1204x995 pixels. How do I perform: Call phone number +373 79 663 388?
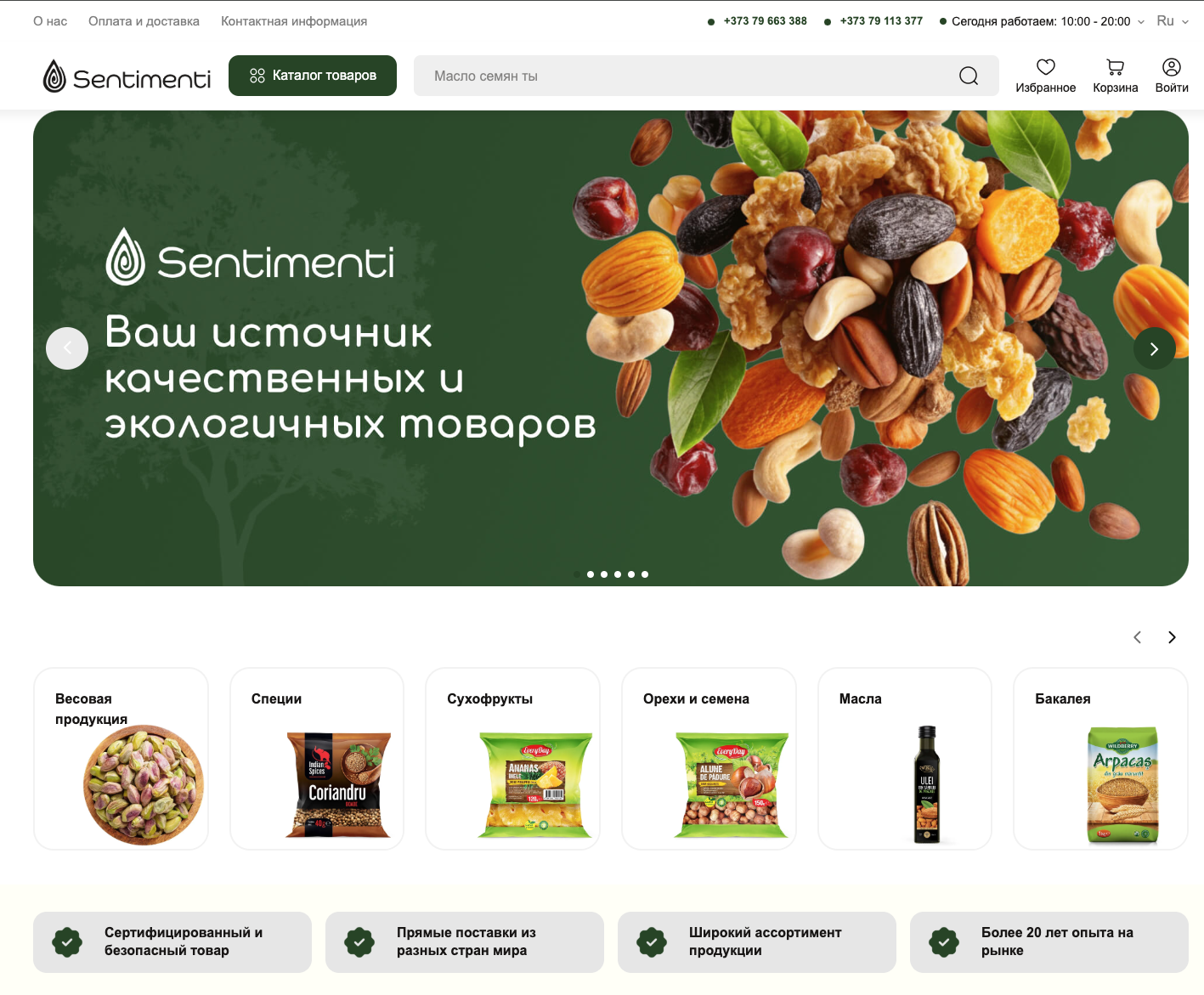pos(765,21)
